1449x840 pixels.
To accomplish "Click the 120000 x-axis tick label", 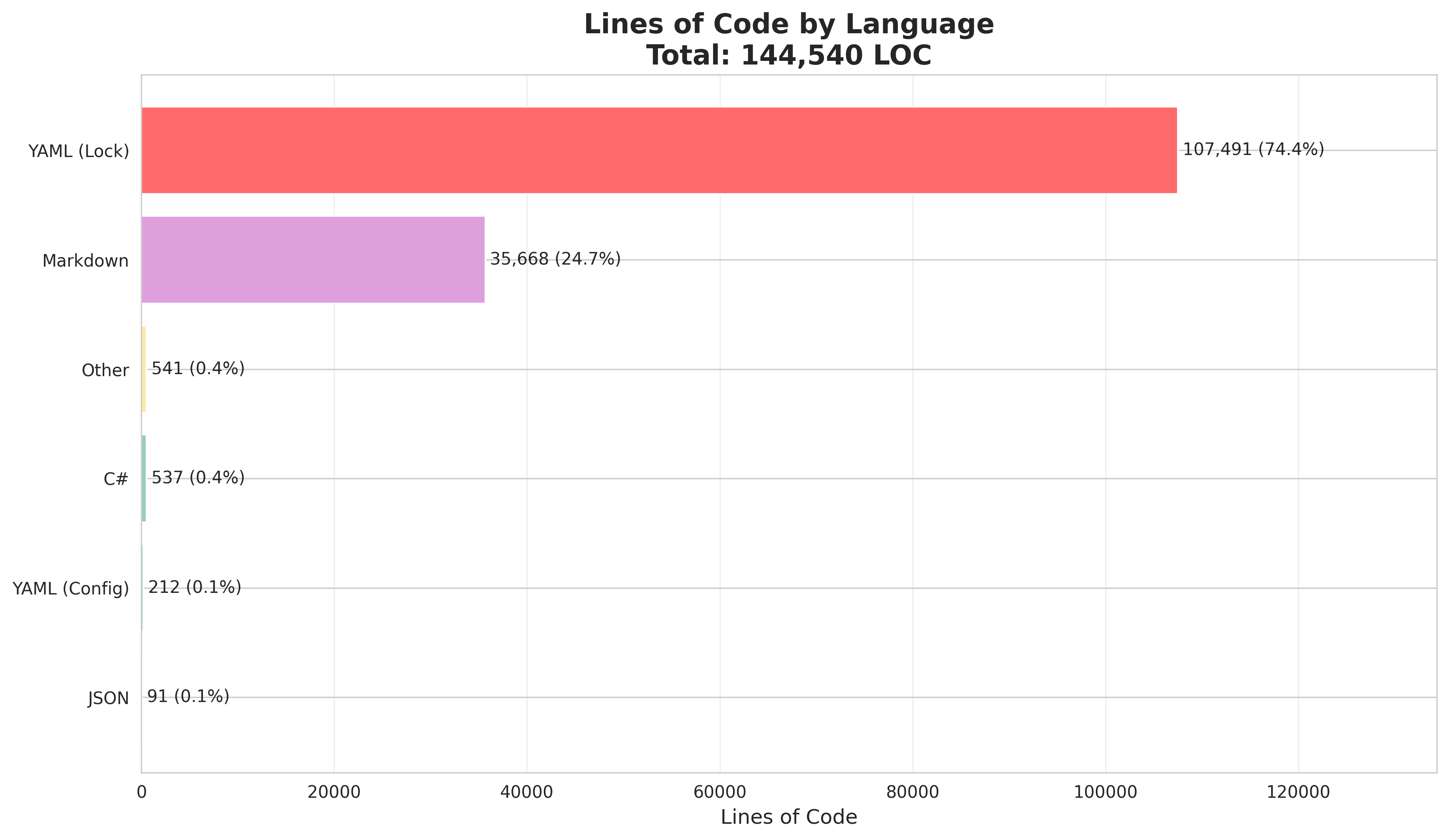I will (x=1298, y=792).
